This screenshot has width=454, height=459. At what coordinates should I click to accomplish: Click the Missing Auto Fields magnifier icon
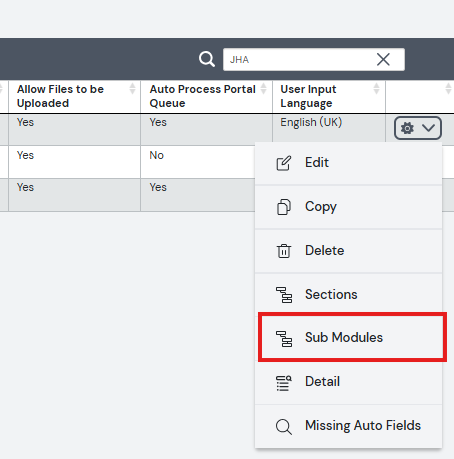point(284,427)
